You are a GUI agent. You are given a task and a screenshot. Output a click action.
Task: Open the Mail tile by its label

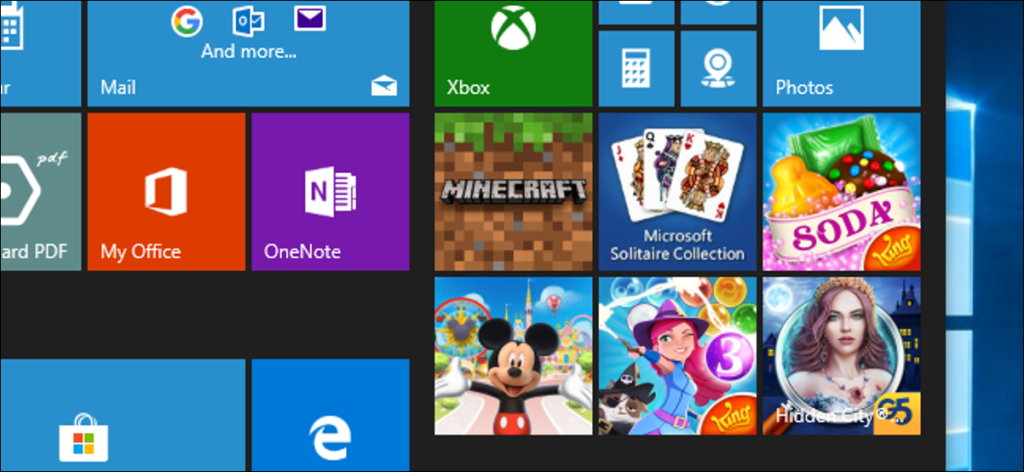click(x=118, y=88)
